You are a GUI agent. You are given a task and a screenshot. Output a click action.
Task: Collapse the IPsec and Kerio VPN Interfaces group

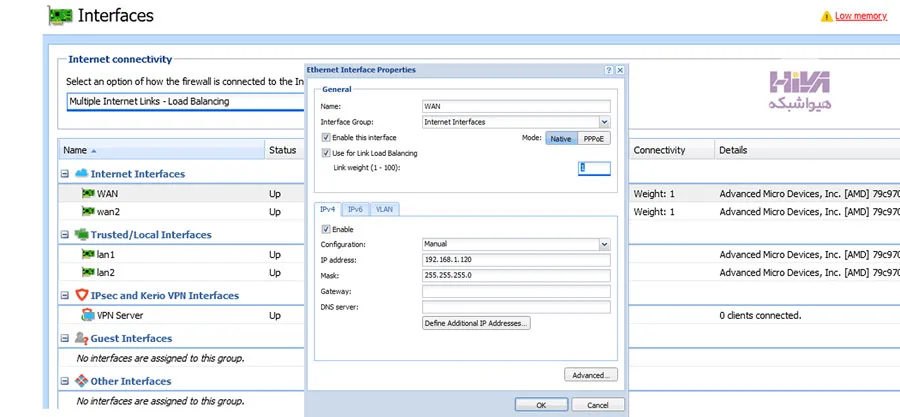tap(65, 295)
